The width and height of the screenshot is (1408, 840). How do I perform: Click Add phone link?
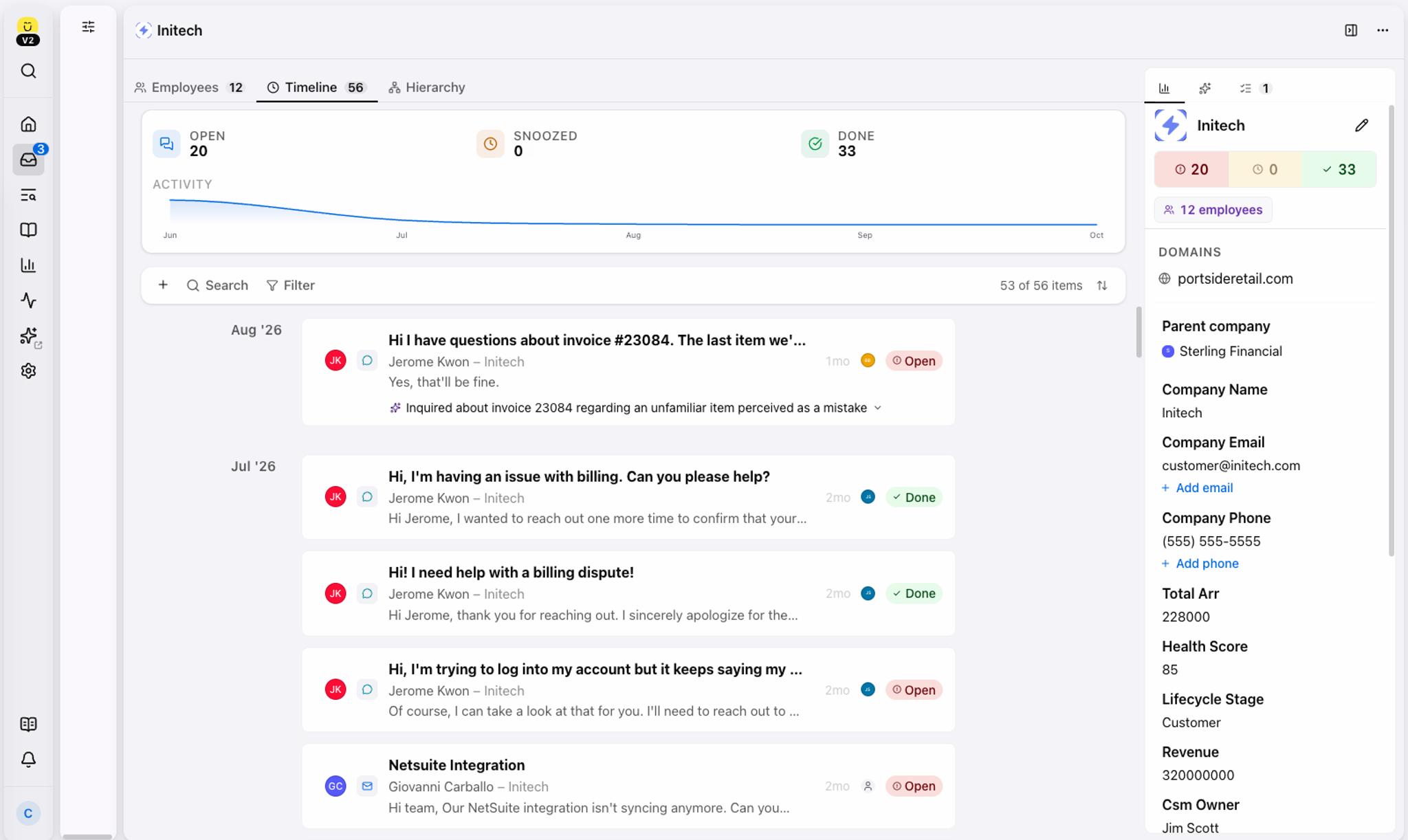click(x=1200, y=563)
